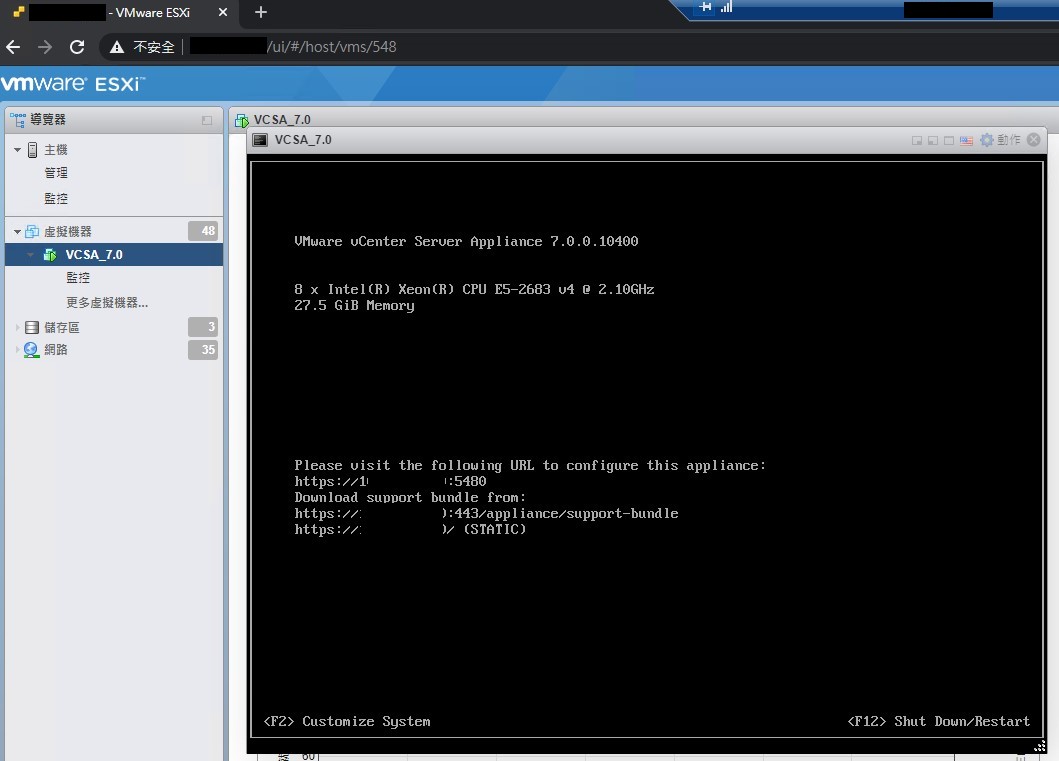Close the VCSA_7.0 console window

pos(1033,140)
